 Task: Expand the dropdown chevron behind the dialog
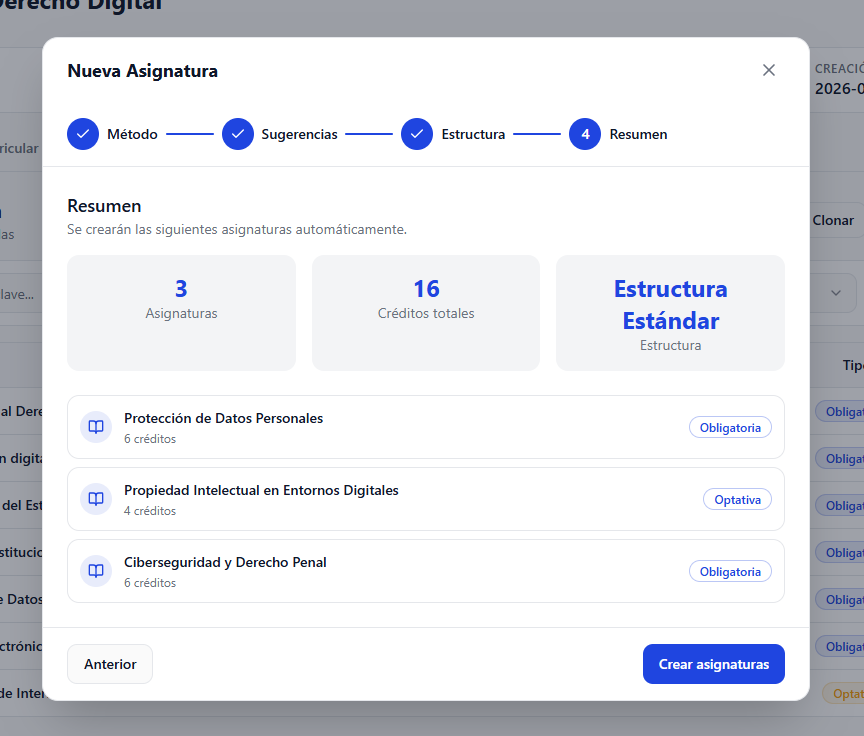[836, 293]
